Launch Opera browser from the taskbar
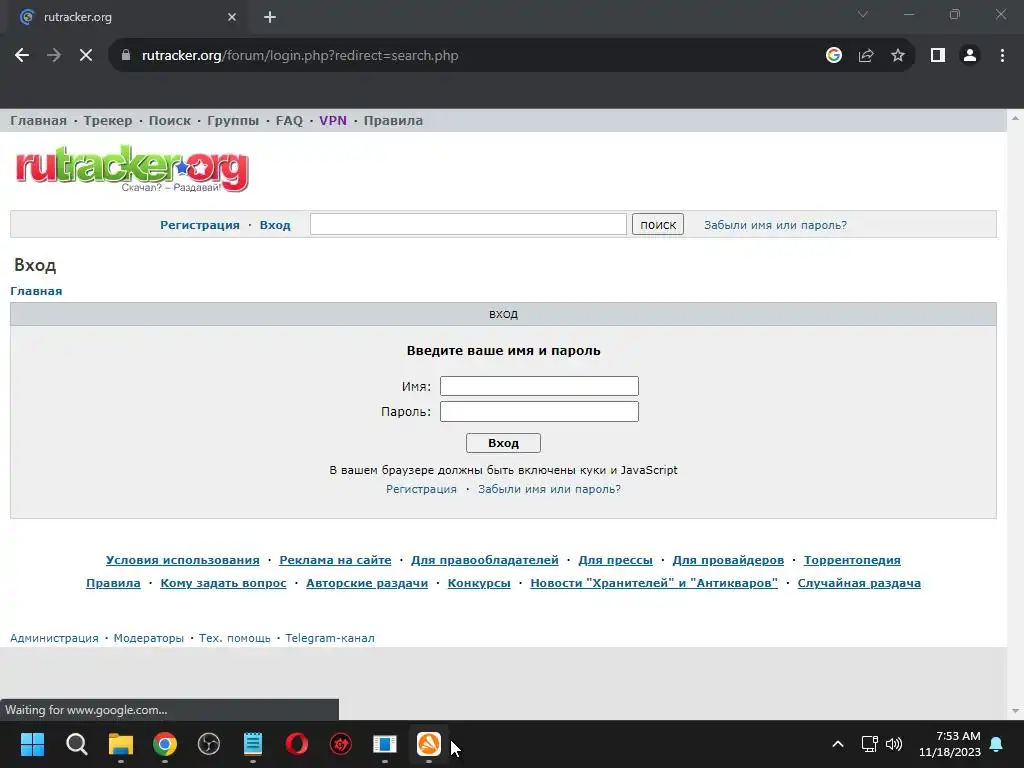The image size is (1024, 768). pyautogui.click(x=296, y=744)
